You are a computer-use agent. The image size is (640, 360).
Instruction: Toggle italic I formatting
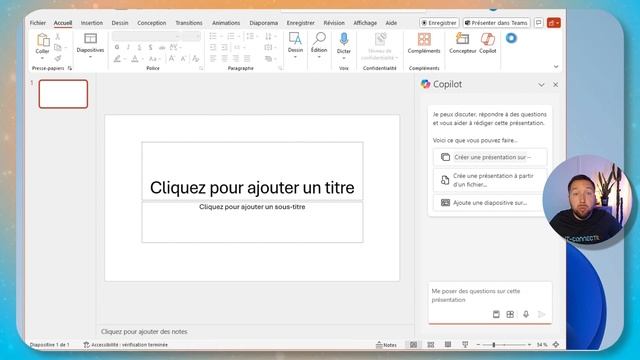[128, 47]
